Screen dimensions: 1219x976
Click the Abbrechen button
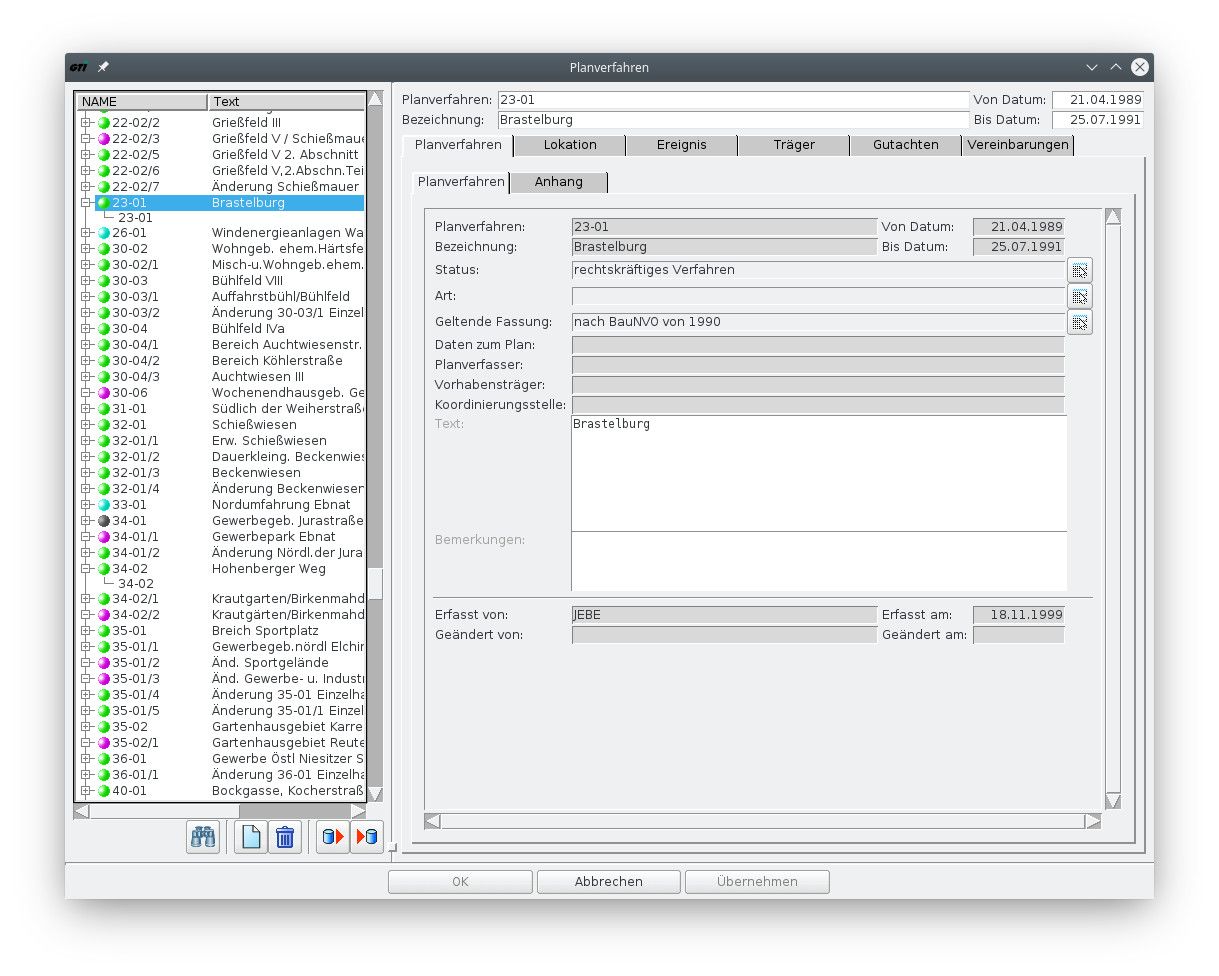(x=608, y=881)
